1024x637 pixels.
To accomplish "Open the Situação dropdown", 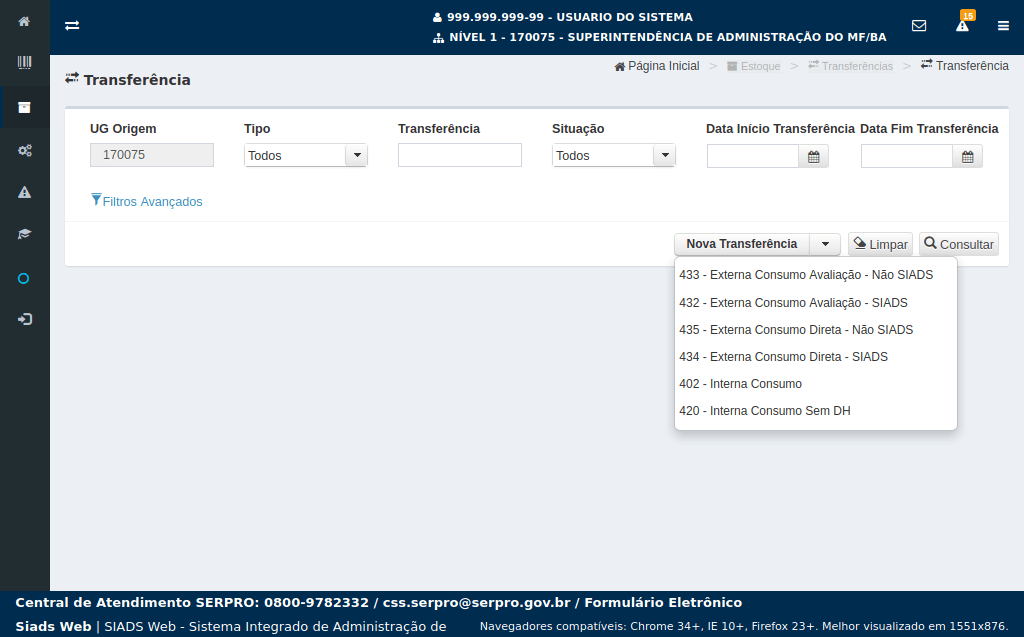I will [614, 155].
